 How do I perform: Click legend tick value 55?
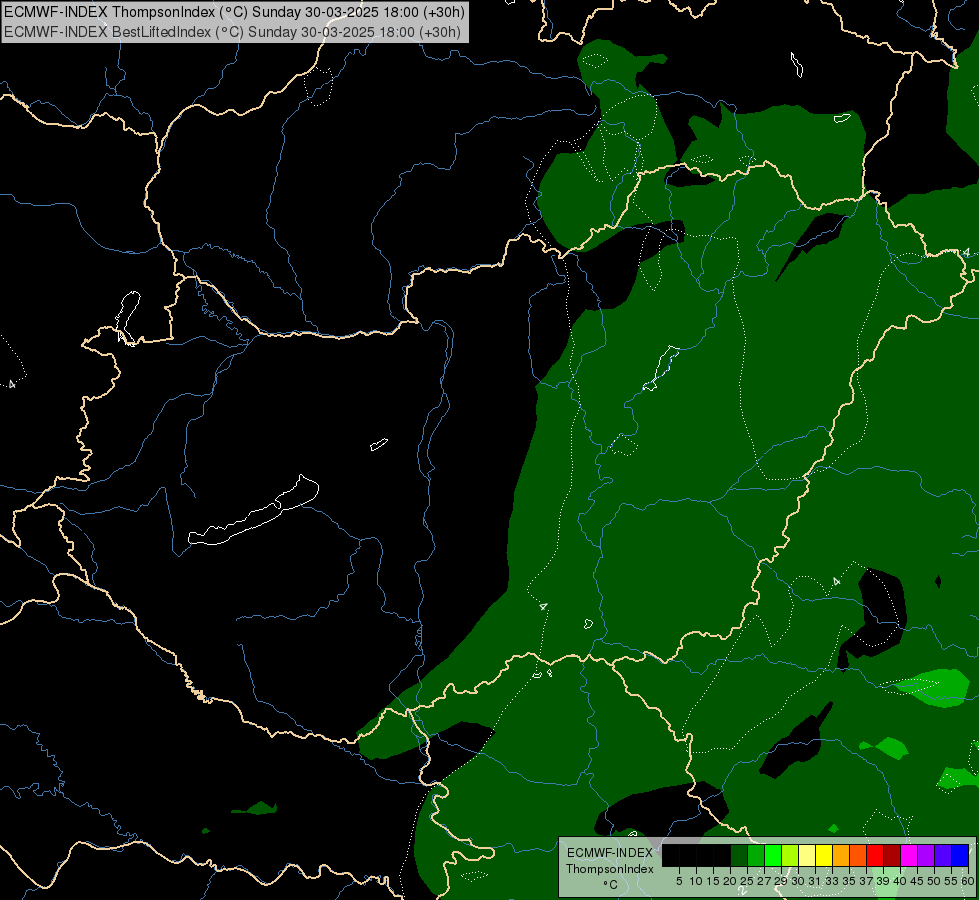(x=951, y=881)
